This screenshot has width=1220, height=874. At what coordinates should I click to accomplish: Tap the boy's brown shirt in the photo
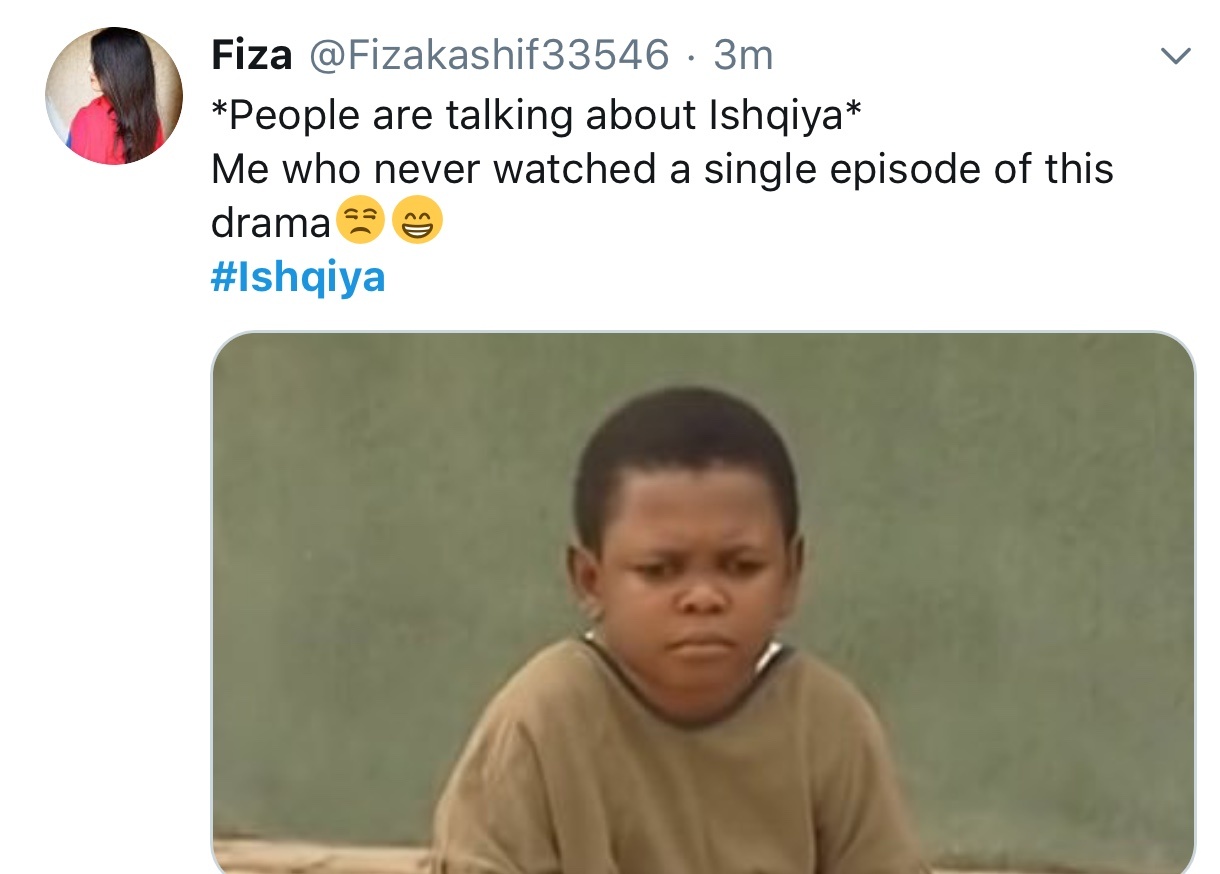point(680,770)
